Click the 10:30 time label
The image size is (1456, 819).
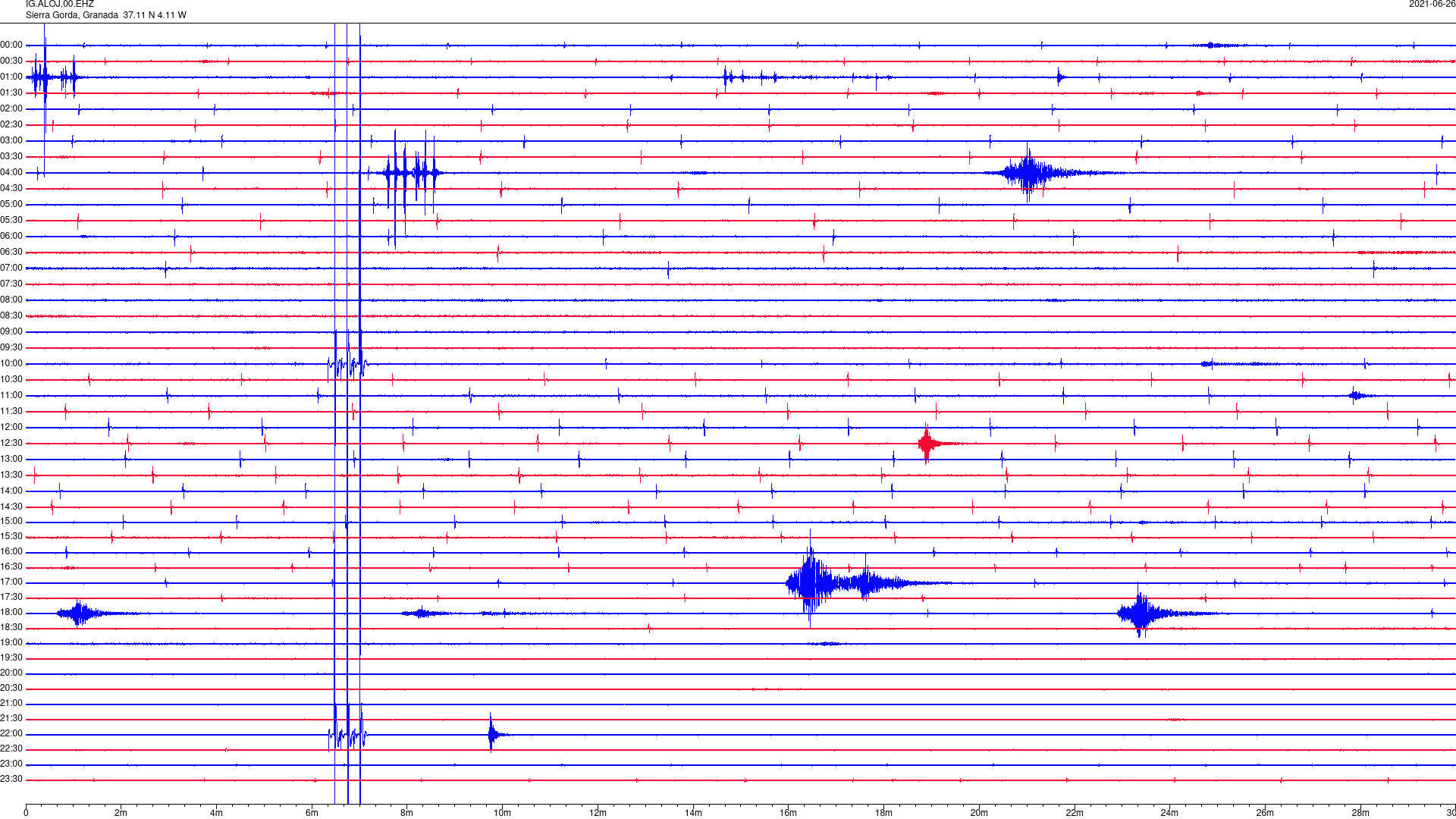(x=11, y=380)
